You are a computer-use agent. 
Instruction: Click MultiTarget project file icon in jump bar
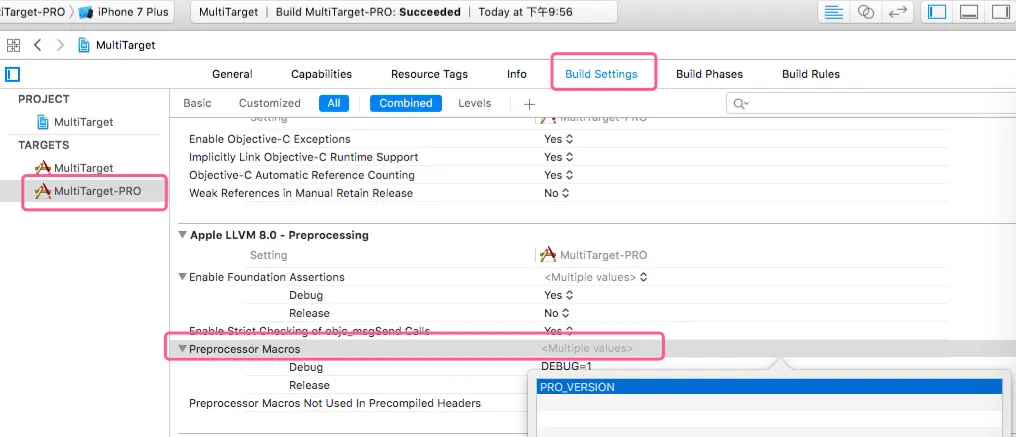point(84,45)
